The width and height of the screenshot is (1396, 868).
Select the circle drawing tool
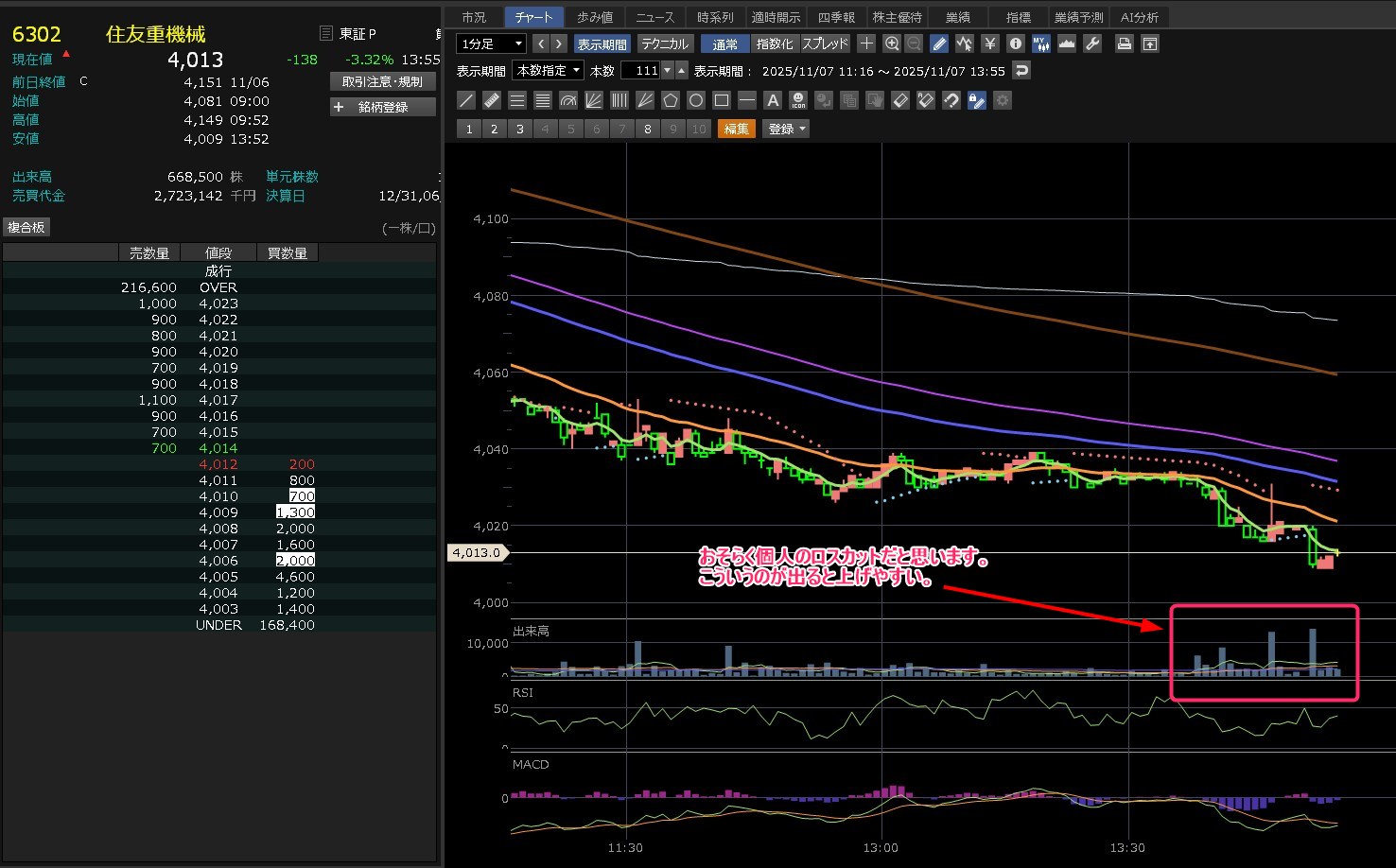coord(696,100)
